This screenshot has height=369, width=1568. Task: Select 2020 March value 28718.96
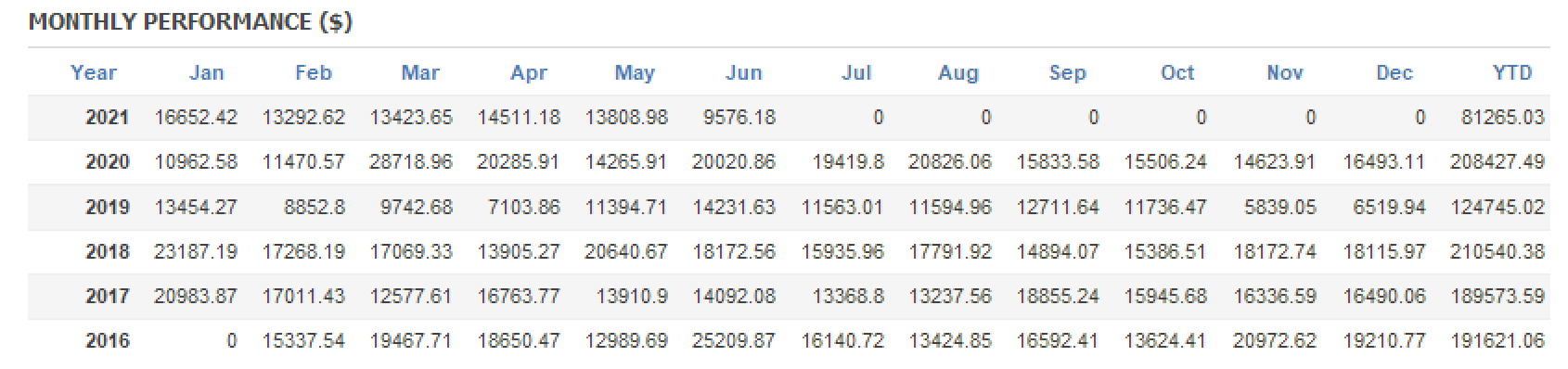(x=411, y=162)
